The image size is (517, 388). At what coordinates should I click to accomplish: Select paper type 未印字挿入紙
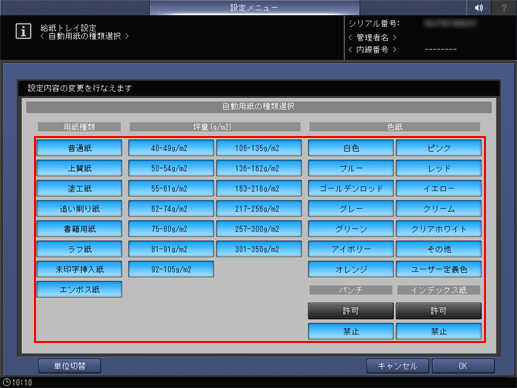79,269
